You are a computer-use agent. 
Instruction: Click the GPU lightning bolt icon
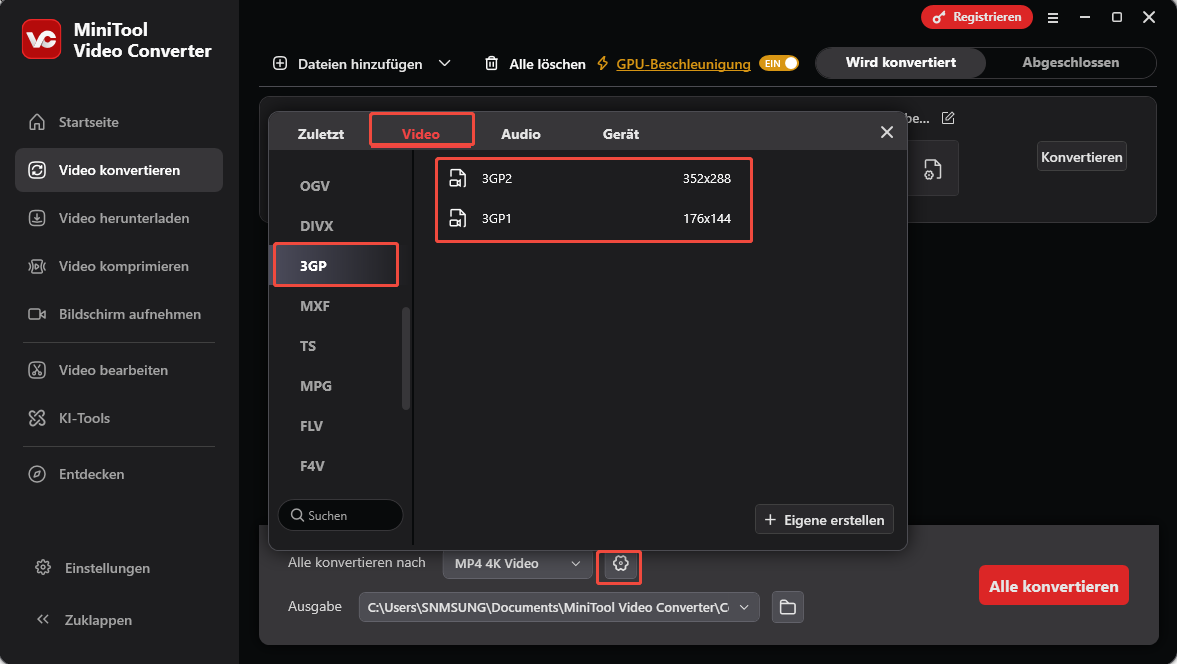tap(602, 63)
